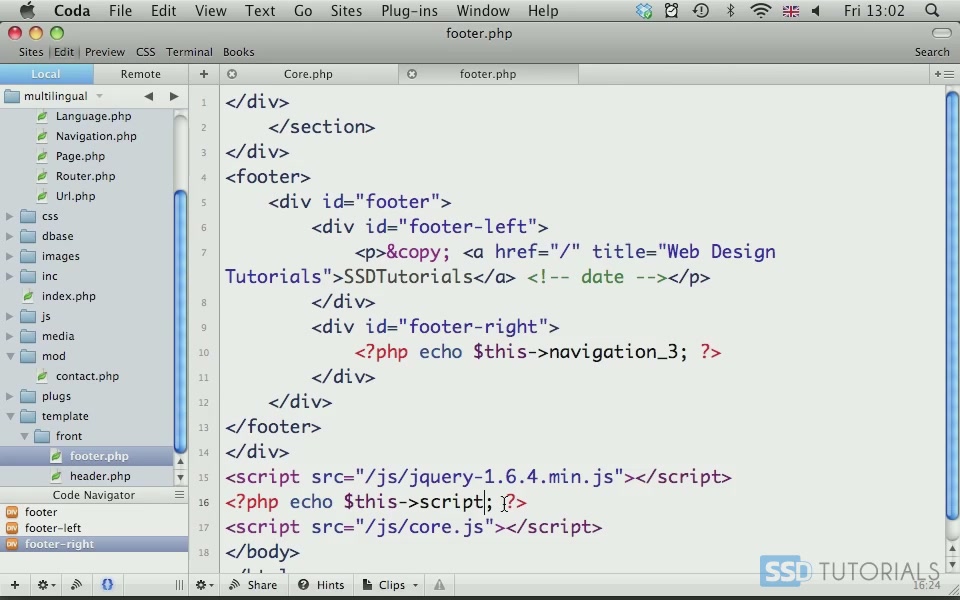Viewport: 960px width, 600px height.
Task: Open Code Navigator options menu icon
Action: pyautogui.click(x=179, y=495)
